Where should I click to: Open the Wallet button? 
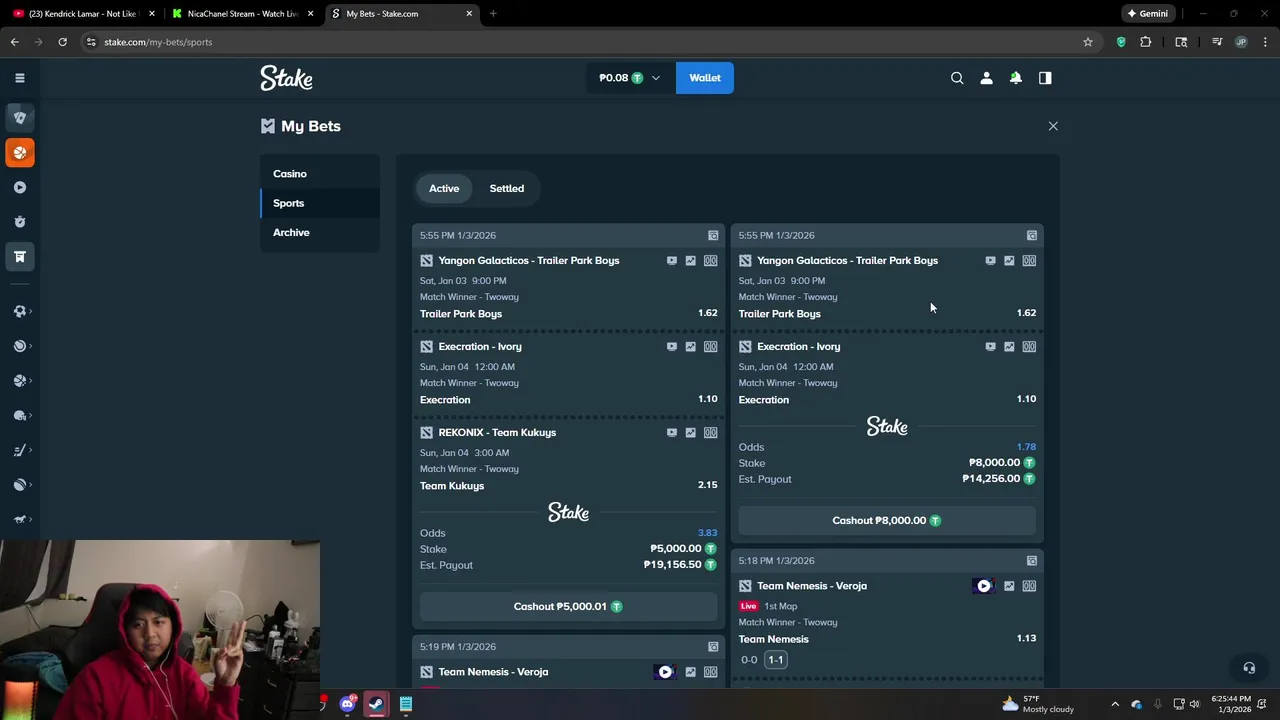pyautogui.click(x=705, y=78)
